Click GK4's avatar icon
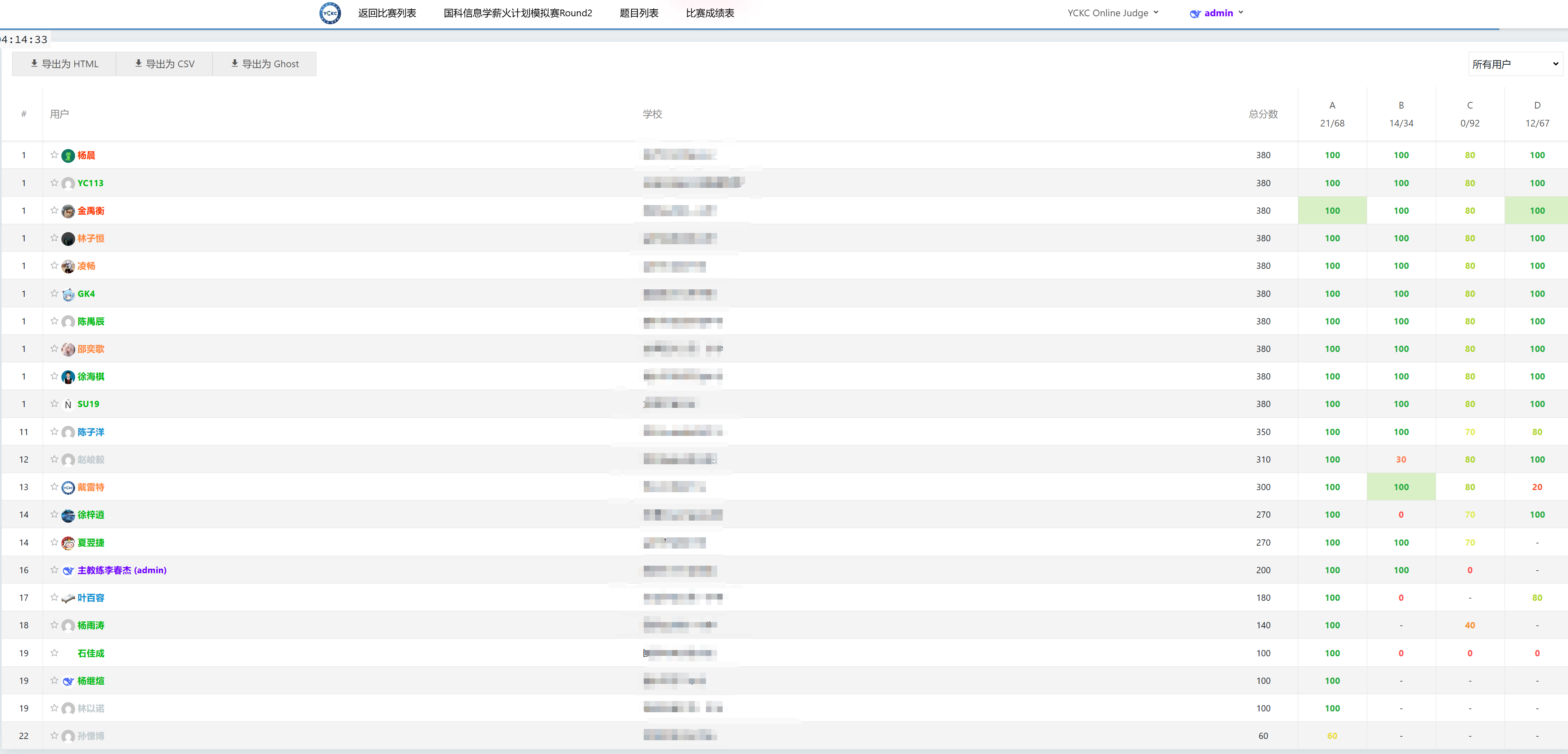The image size is (1568, 754). [68, 294]
